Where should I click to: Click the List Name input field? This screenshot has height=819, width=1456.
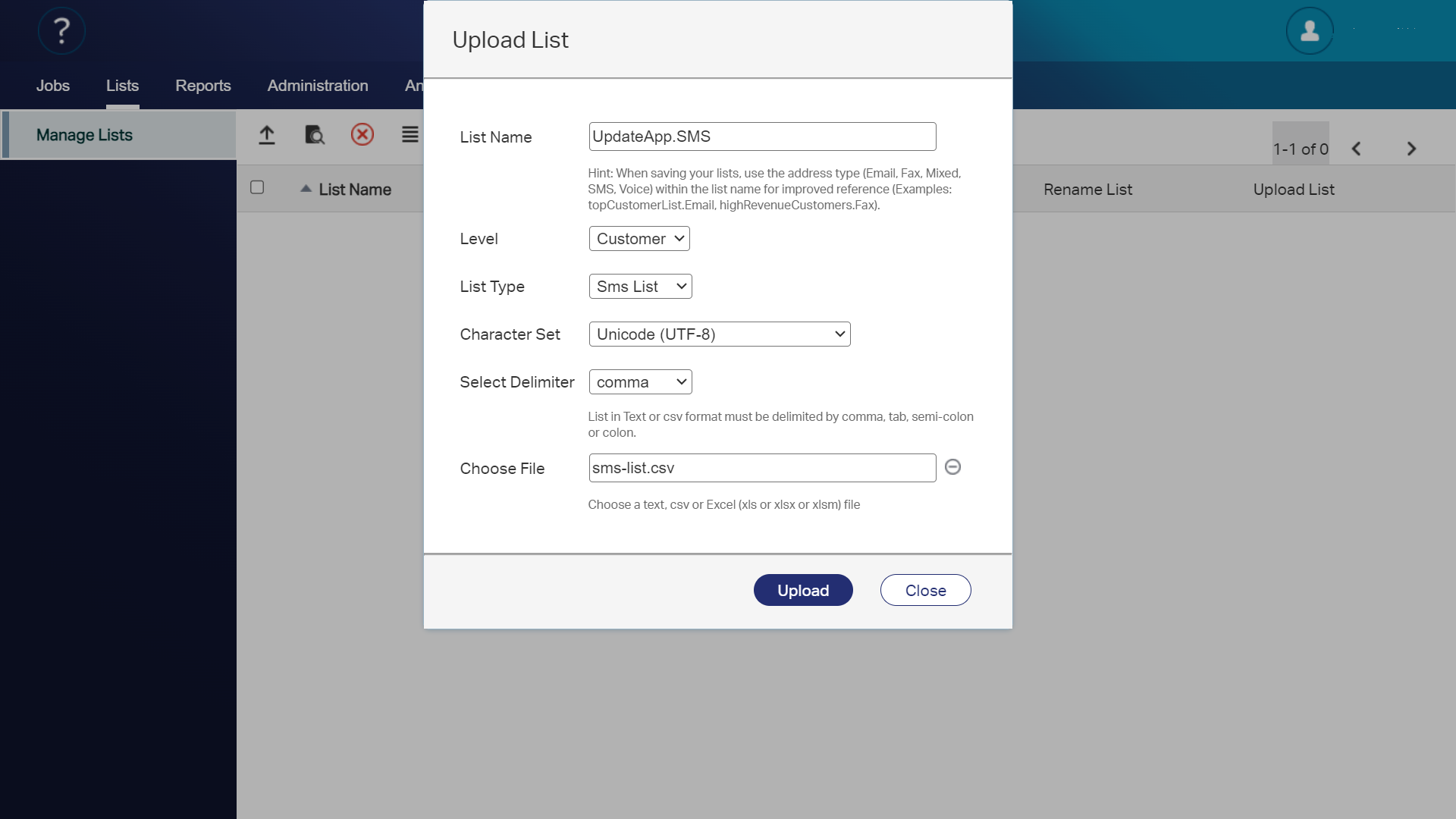[762, 136]
